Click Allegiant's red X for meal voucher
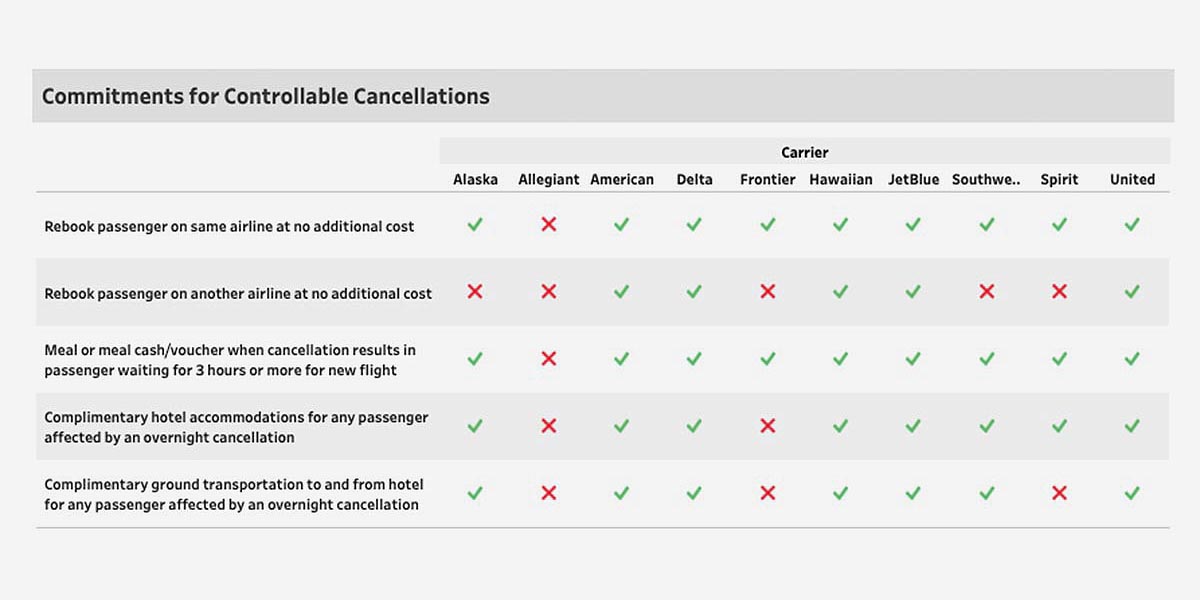The image size is (1200, 600). 549,359
